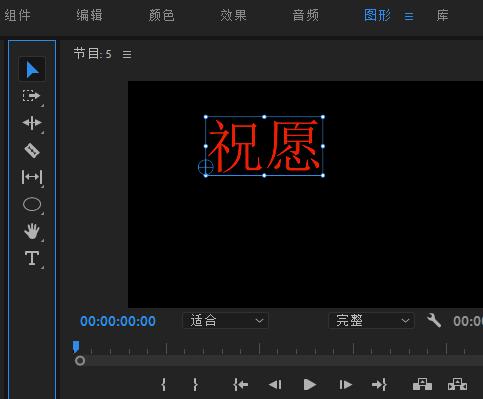The height and width of the screenshot is (399, 483).
Task: Select the Hand tool
Action: click(32, 231)
